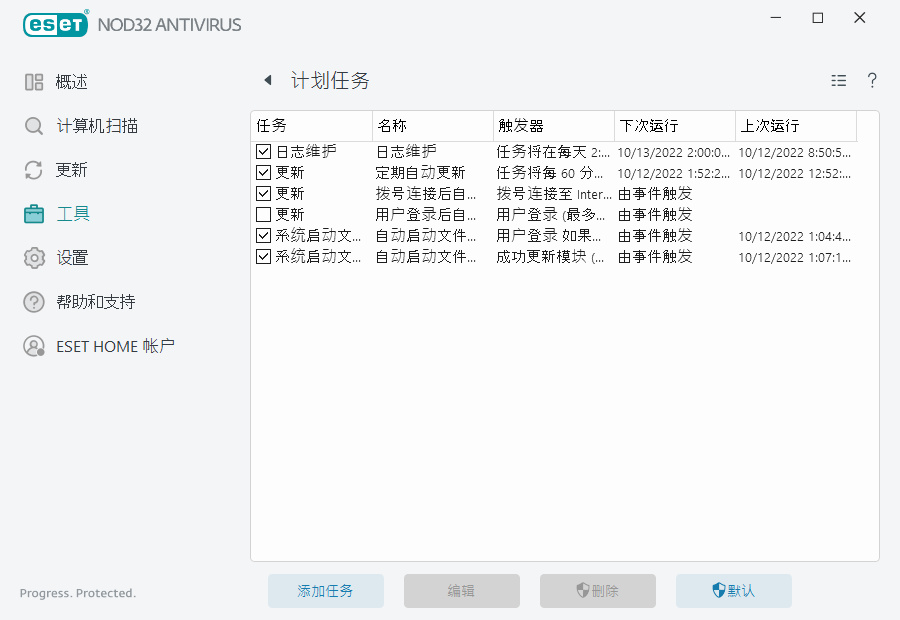Click the 更新 refresh icon in sidebar
This screenshot has height=620, width=900.
[x=33, y=169]
